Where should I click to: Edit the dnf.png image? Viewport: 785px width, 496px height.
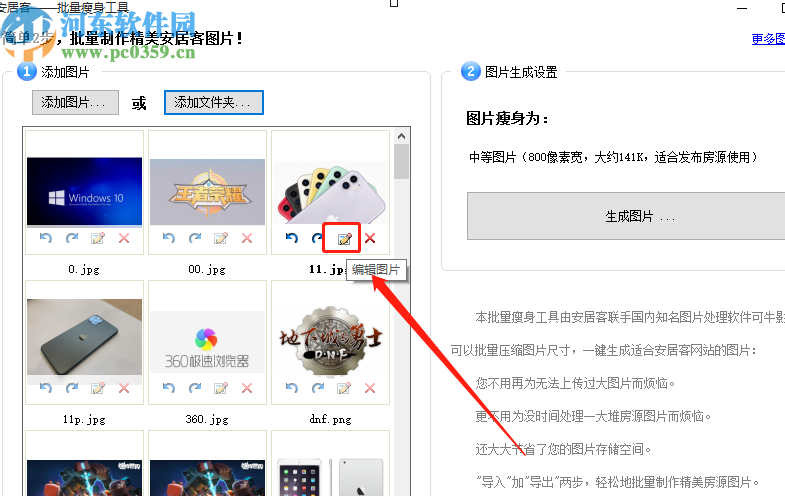pyautogui.click(x=344, y=388)
